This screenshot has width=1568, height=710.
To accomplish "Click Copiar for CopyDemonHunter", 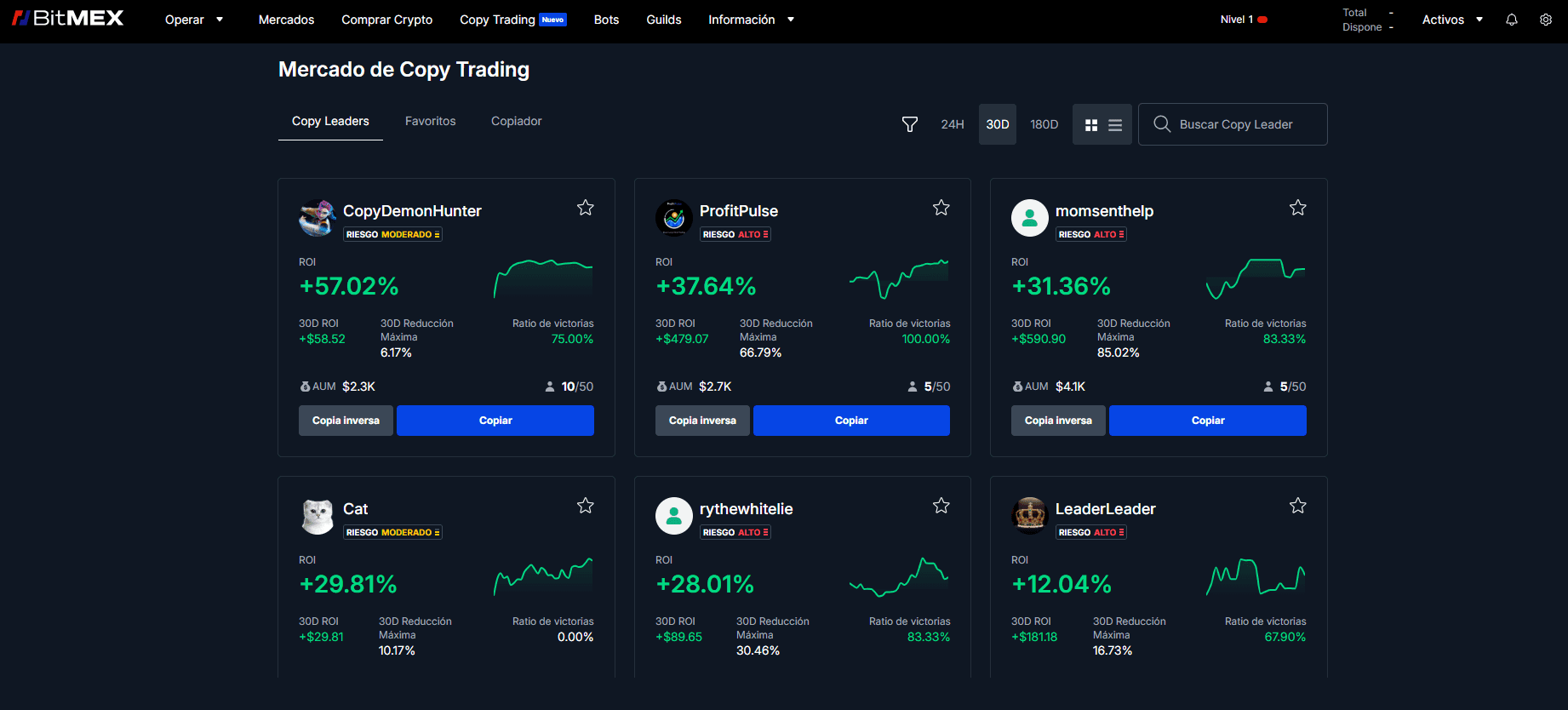I will coord(495,421).
